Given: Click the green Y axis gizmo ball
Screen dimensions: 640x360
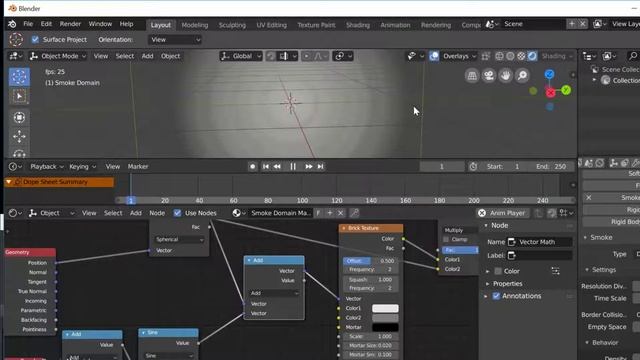Looking at the screenshot, I should (x=566, y=90).
